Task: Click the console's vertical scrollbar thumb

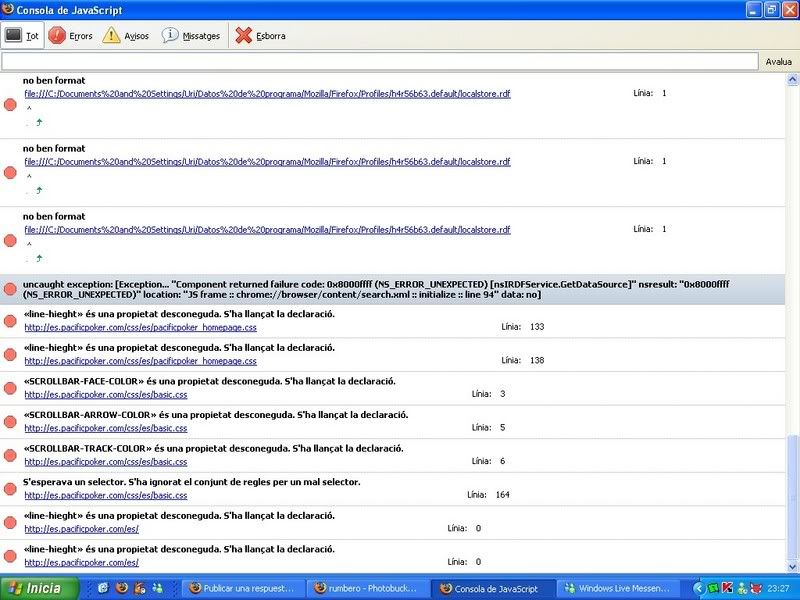Action: [792, 497]
